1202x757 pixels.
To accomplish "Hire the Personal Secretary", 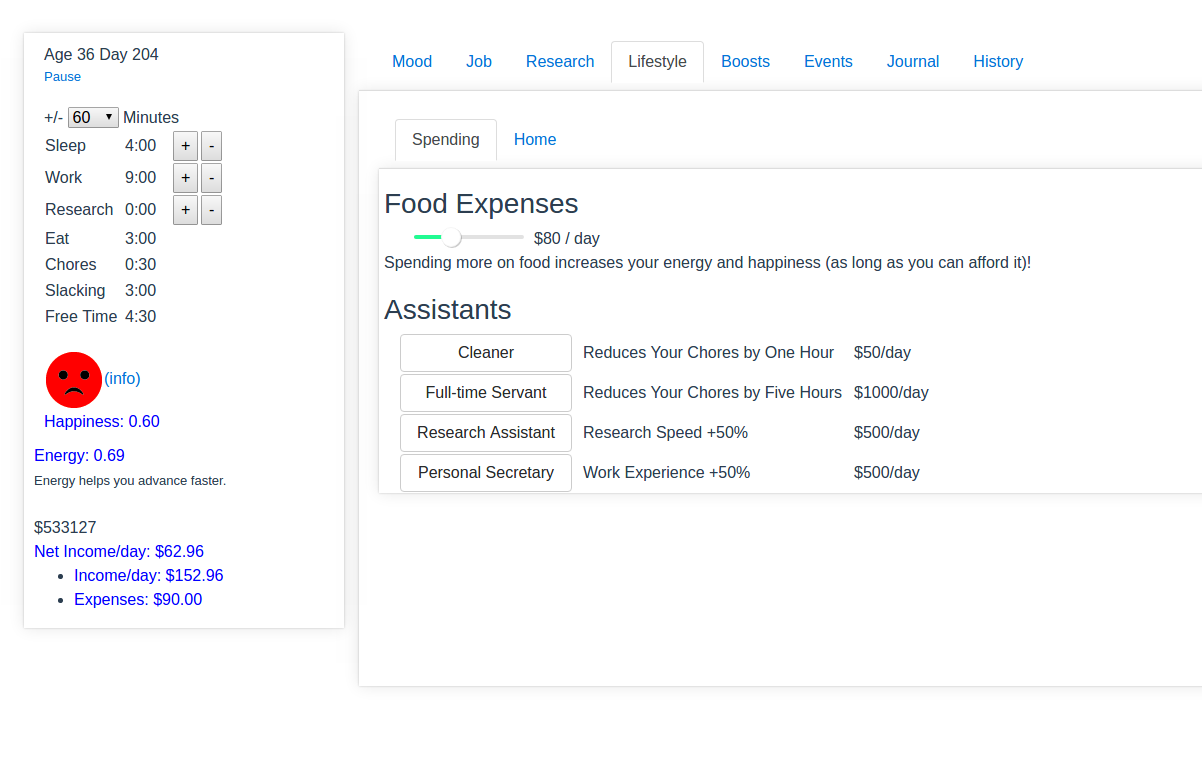I will (486, 473).
